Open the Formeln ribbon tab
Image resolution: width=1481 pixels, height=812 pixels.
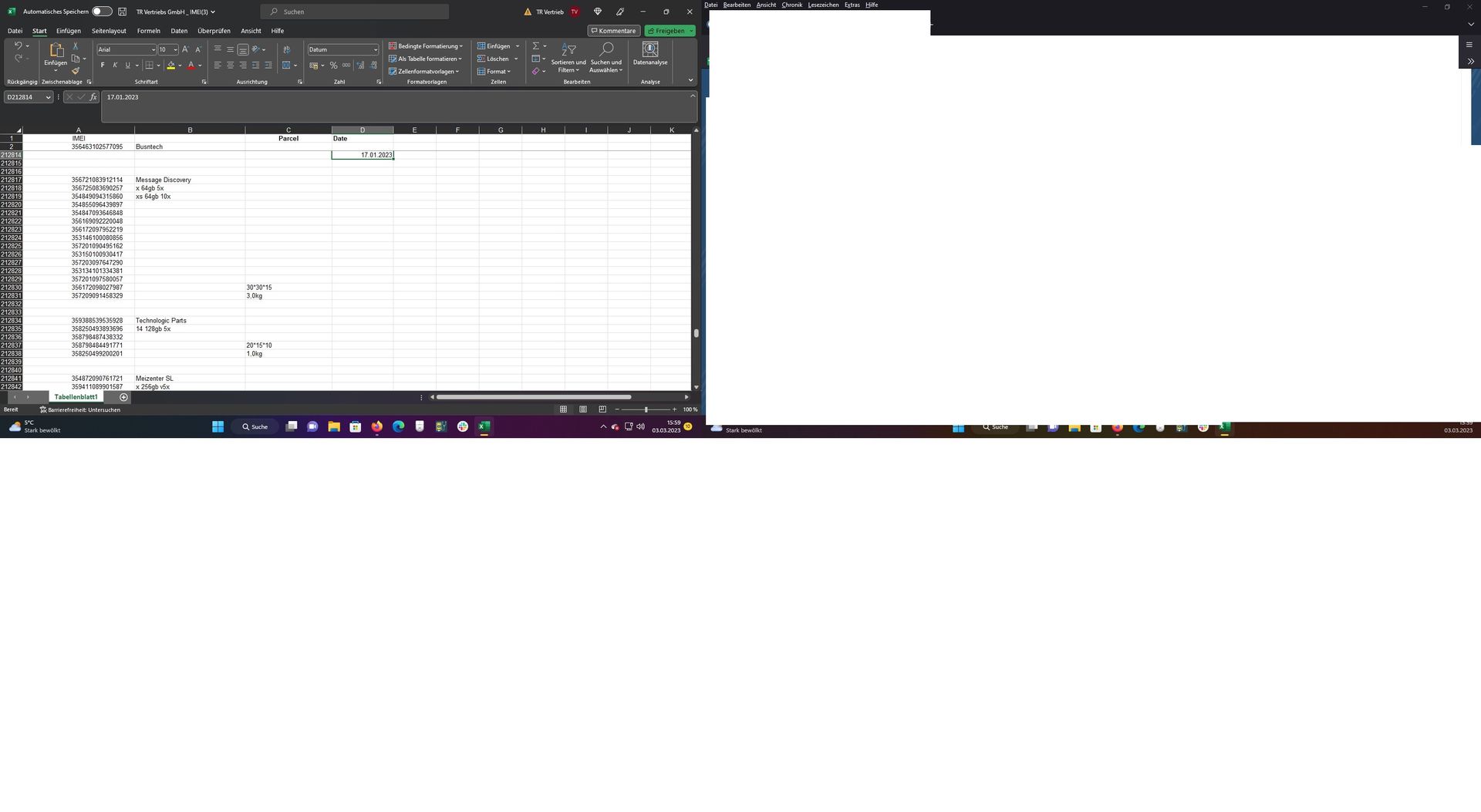coord(148,31)
